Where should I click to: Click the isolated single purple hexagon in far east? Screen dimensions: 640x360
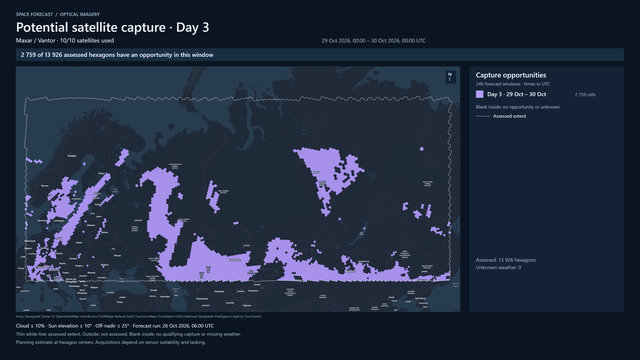422,149
